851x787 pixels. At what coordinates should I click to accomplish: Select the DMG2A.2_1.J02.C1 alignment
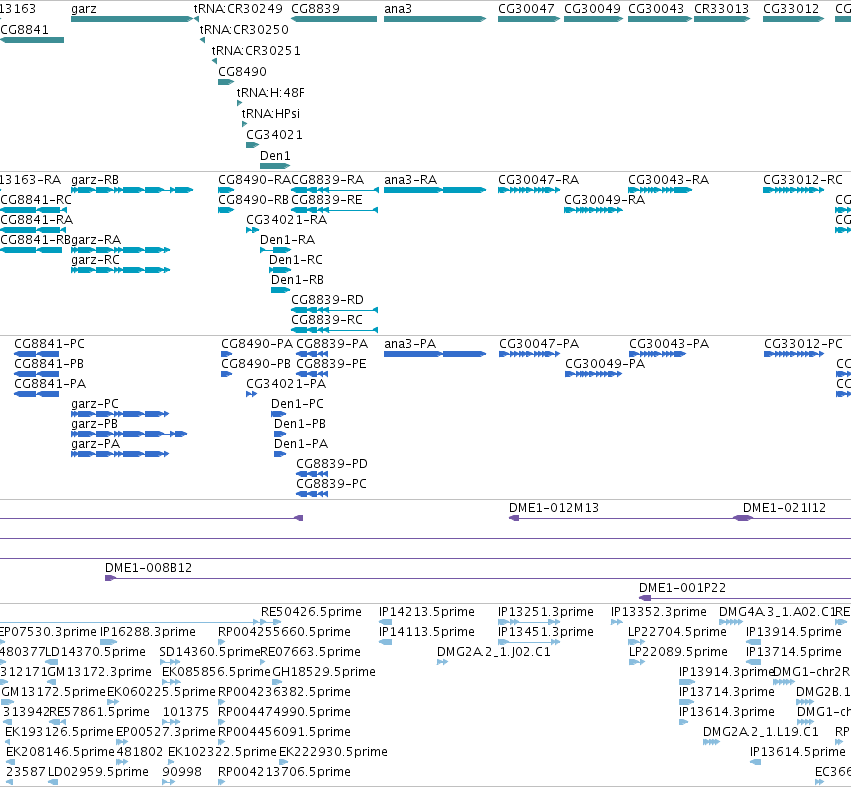tap(442, 662)
